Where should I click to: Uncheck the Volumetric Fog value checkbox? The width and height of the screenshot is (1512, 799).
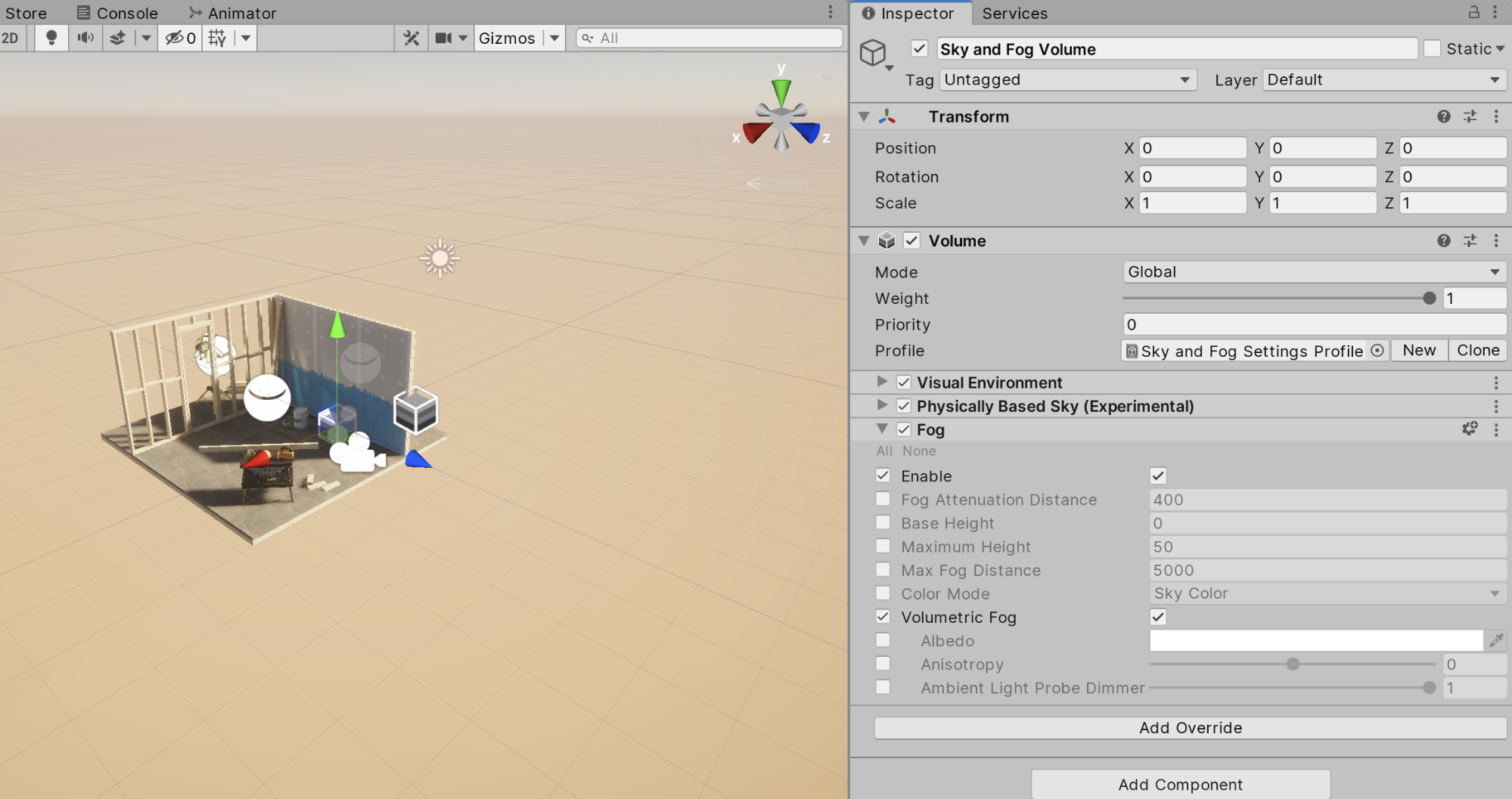point(1157,617)
